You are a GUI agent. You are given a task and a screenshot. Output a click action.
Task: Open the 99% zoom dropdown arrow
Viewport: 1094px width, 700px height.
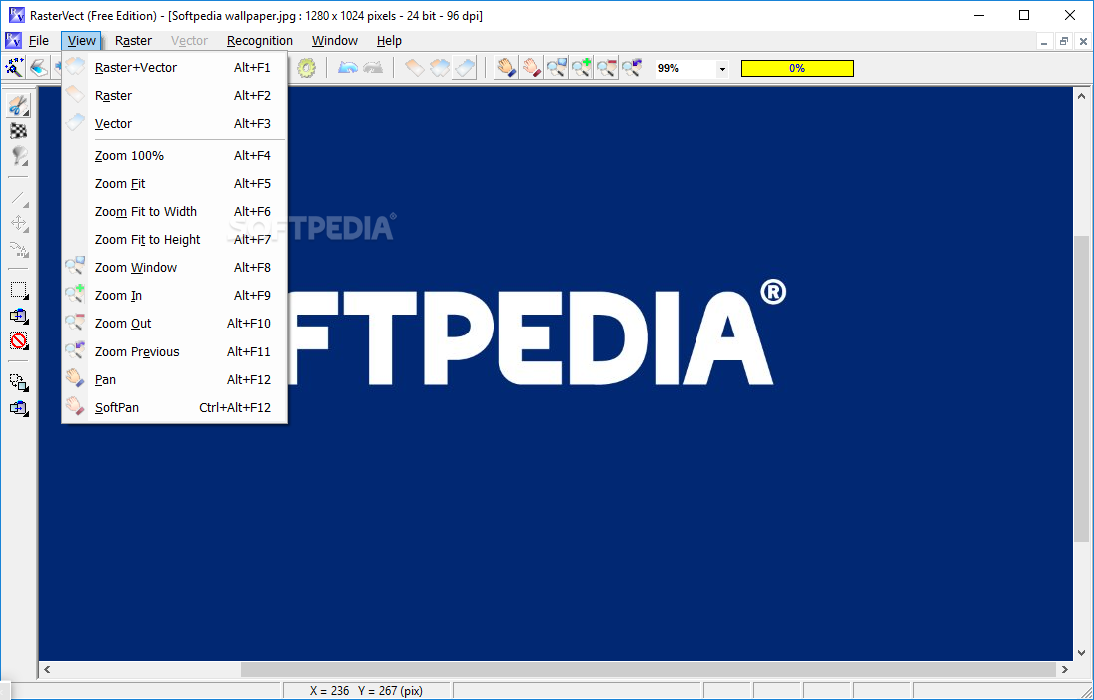(x=722, y=68)
